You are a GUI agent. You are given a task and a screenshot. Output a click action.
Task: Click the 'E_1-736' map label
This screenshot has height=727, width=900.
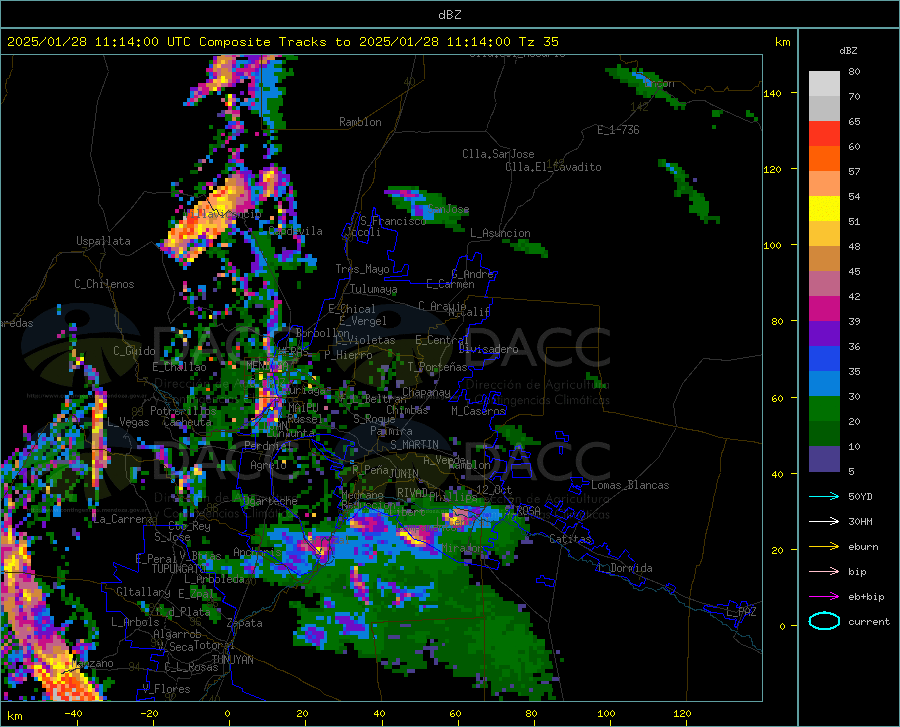tap(618, 130)
